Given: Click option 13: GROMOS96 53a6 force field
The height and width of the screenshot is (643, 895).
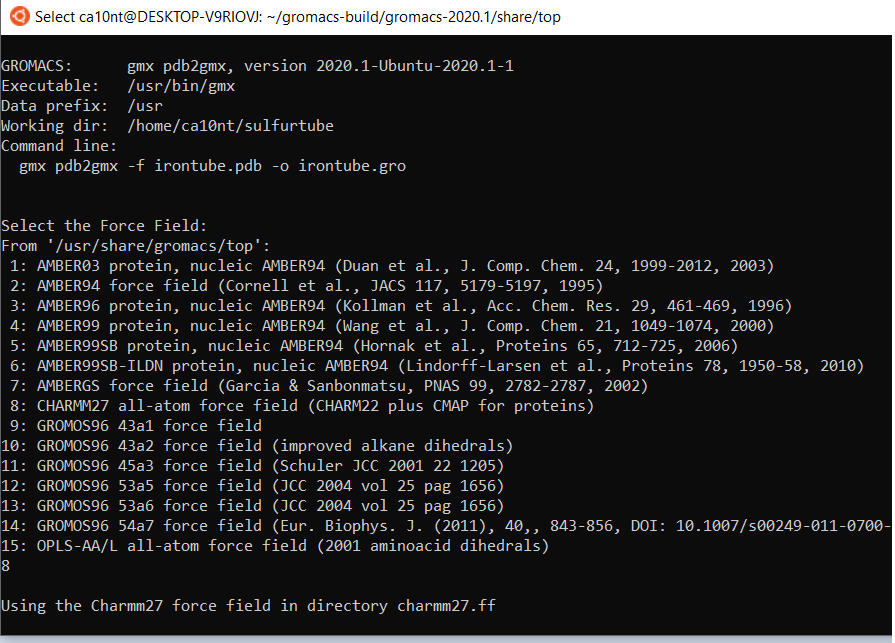Looking at the screenshot, I should pyautogui.click(x=252, y=505).
